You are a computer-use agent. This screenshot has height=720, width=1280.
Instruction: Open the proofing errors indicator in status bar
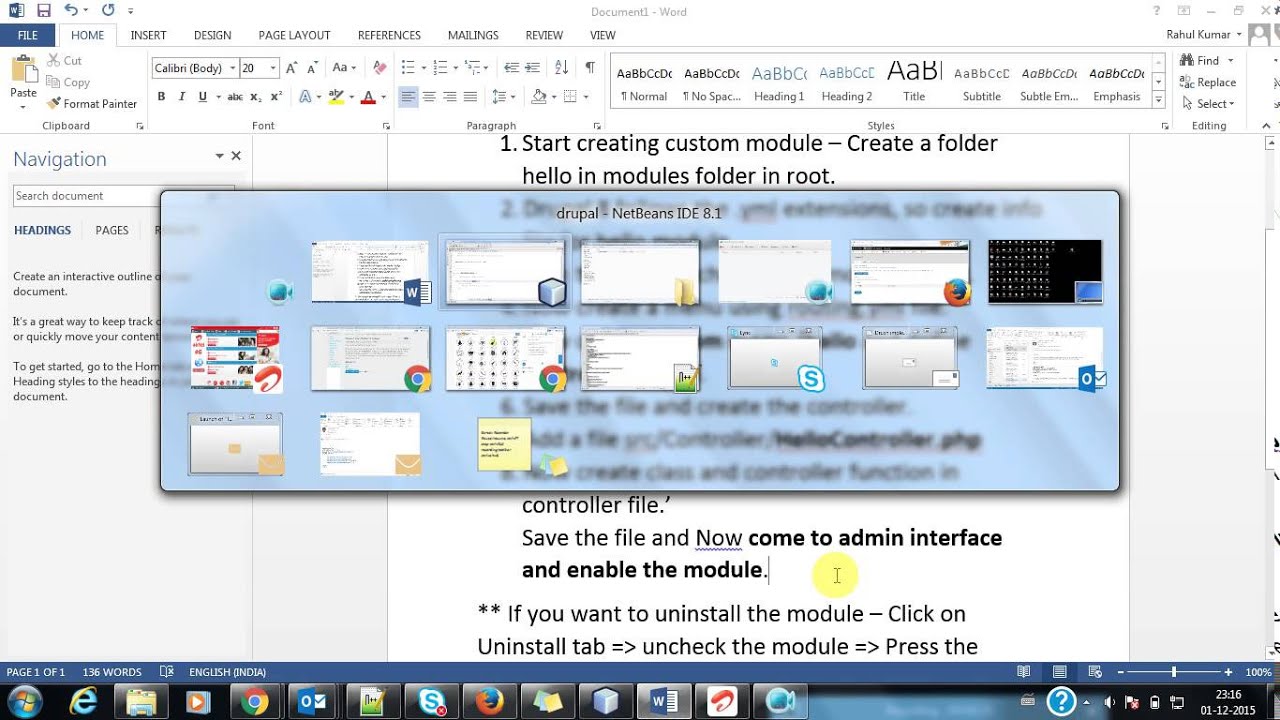(x=167, y=672)
